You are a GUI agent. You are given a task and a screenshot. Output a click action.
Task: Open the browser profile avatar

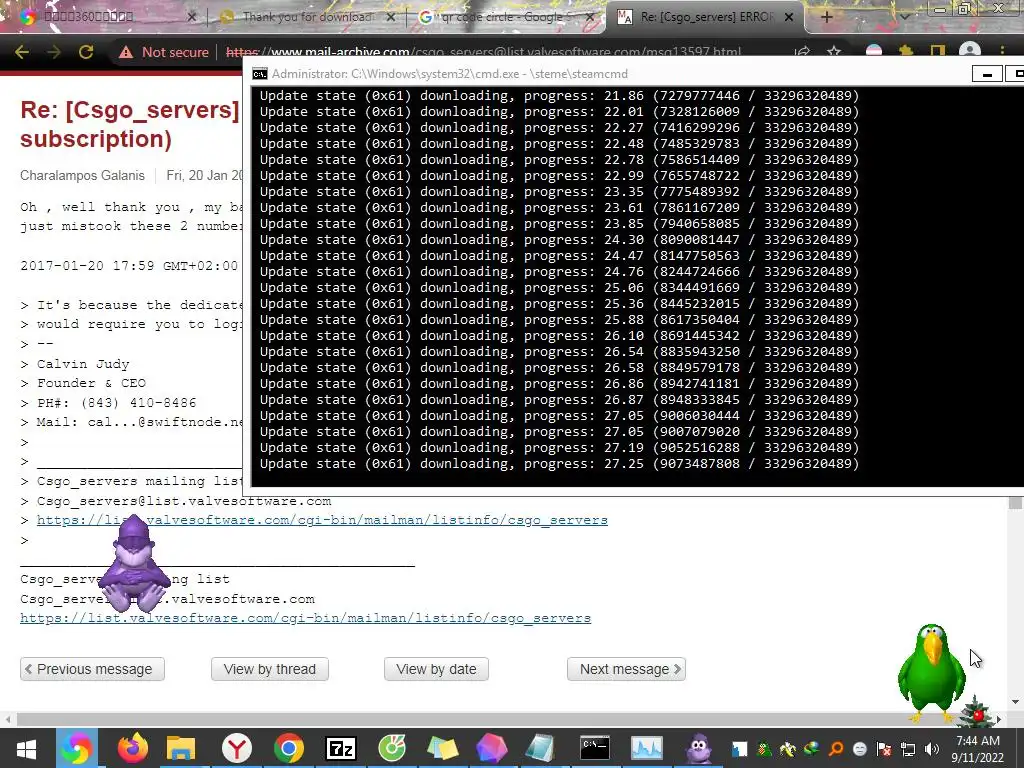pos(970,52)
